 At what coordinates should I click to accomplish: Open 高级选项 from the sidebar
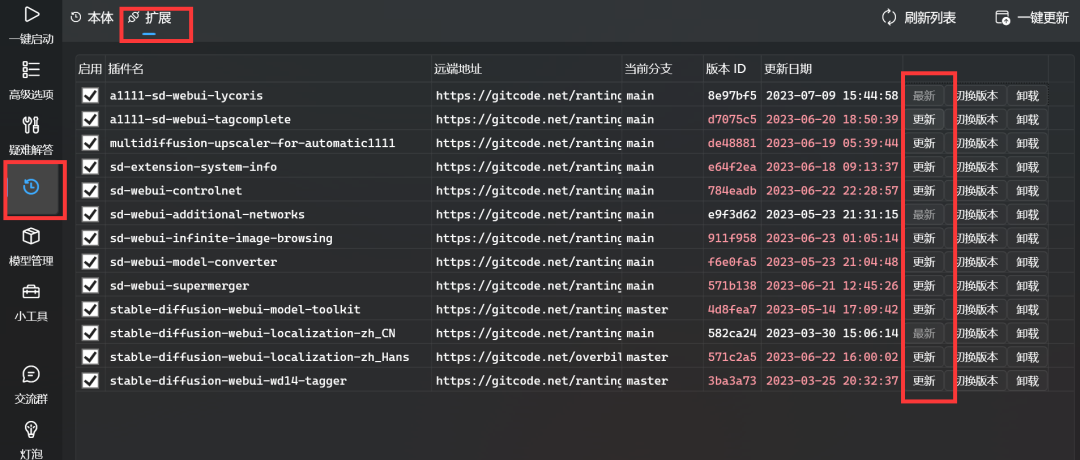pyautogui.click(x=31, y=70)
